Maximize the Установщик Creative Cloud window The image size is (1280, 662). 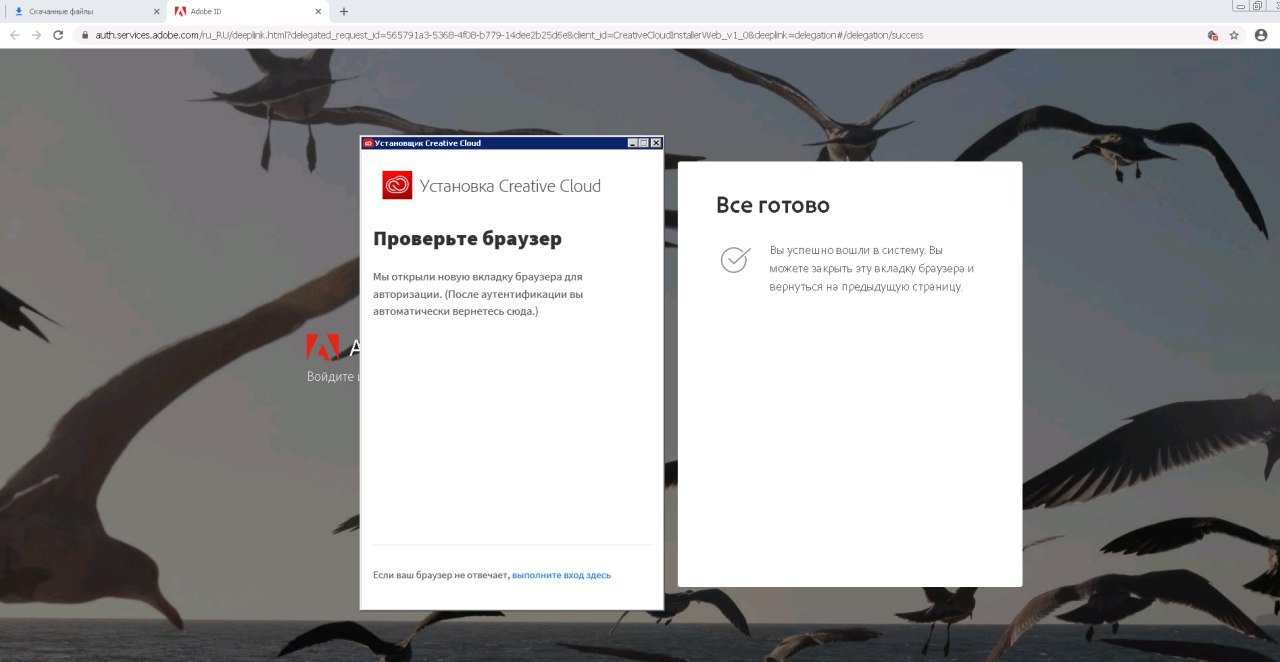(644, 143)
